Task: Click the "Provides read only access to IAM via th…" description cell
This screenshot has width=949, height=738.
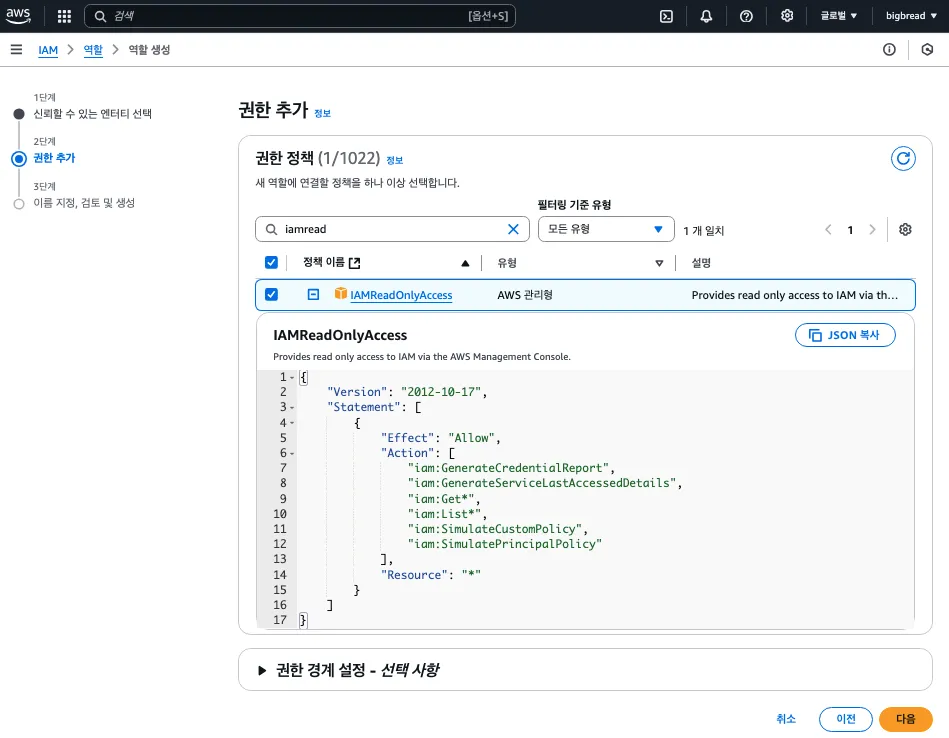Action: (795, 295)
